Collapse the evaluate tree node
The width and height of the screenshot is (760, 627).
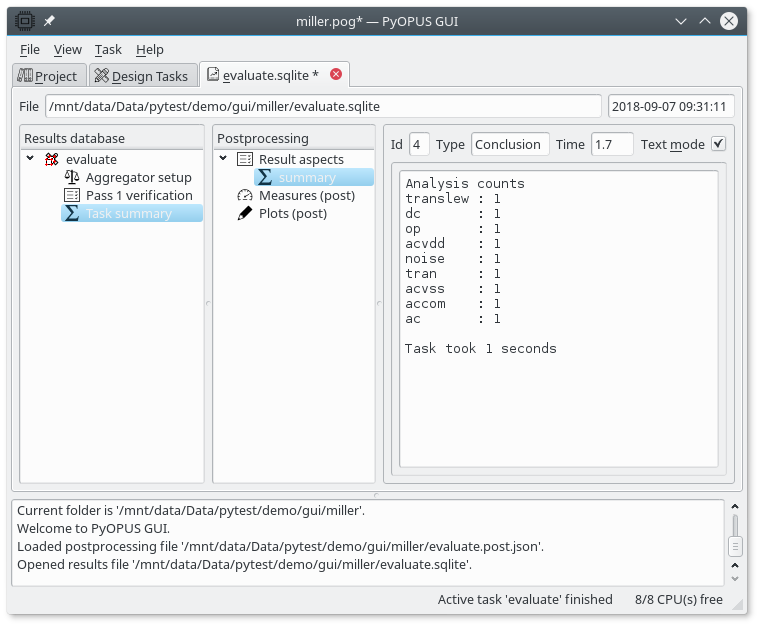(30, 159)
